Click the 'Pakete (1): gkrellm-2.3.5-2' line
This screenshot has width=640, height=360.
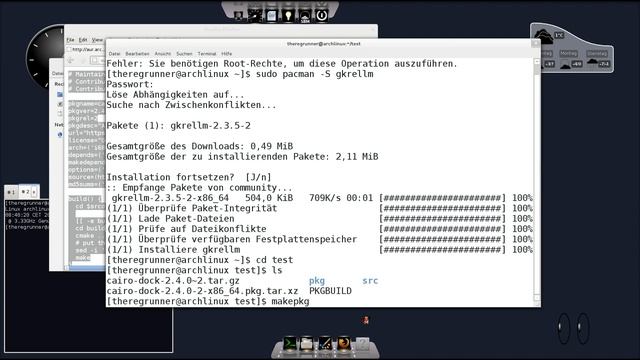(178, 126)
